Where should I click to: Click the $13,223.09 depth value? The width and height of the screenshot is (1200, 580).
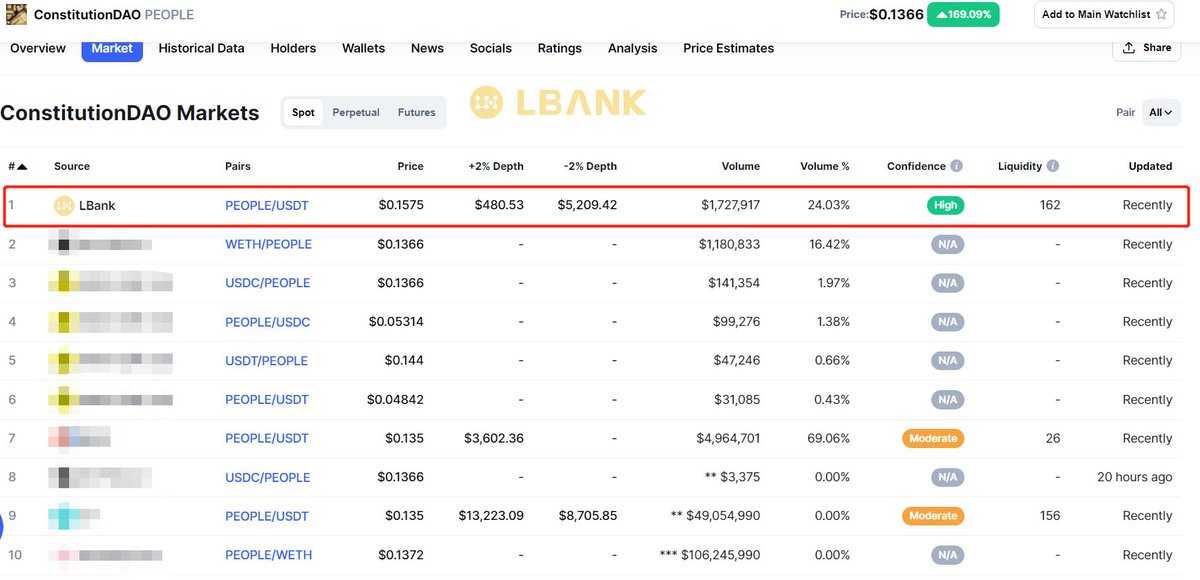point(491,516)
